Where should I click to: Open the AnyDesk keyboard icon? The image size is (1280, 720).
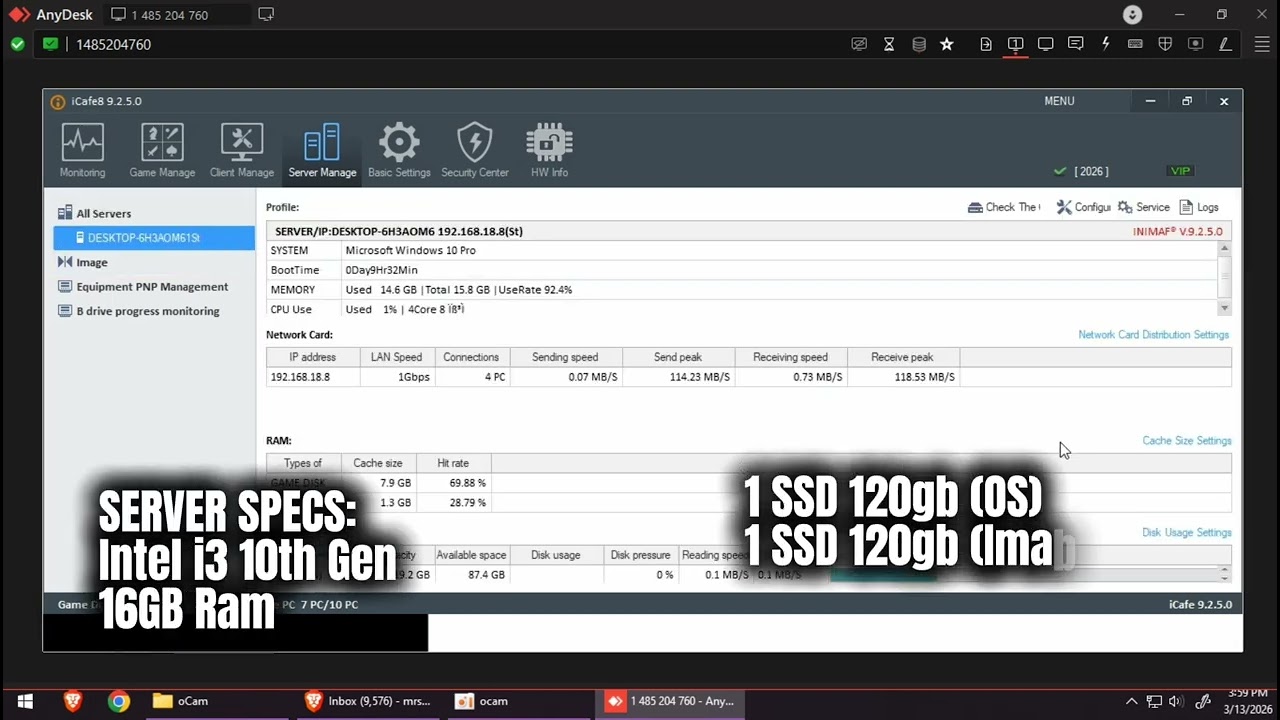[x=1135, y=44]
